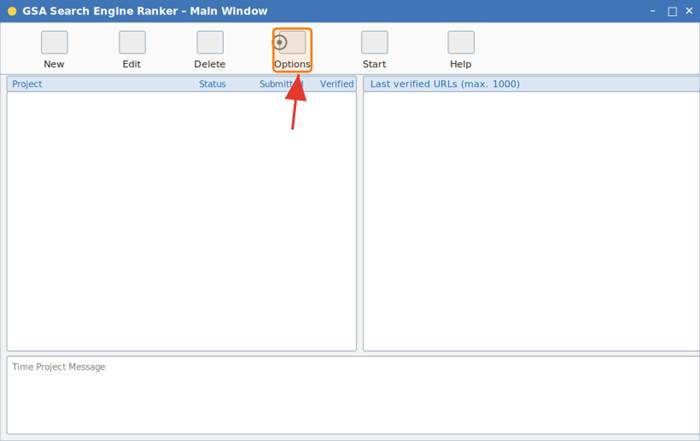
Task: Click the Last verified URLs list panel
Action: pos(531,221)
